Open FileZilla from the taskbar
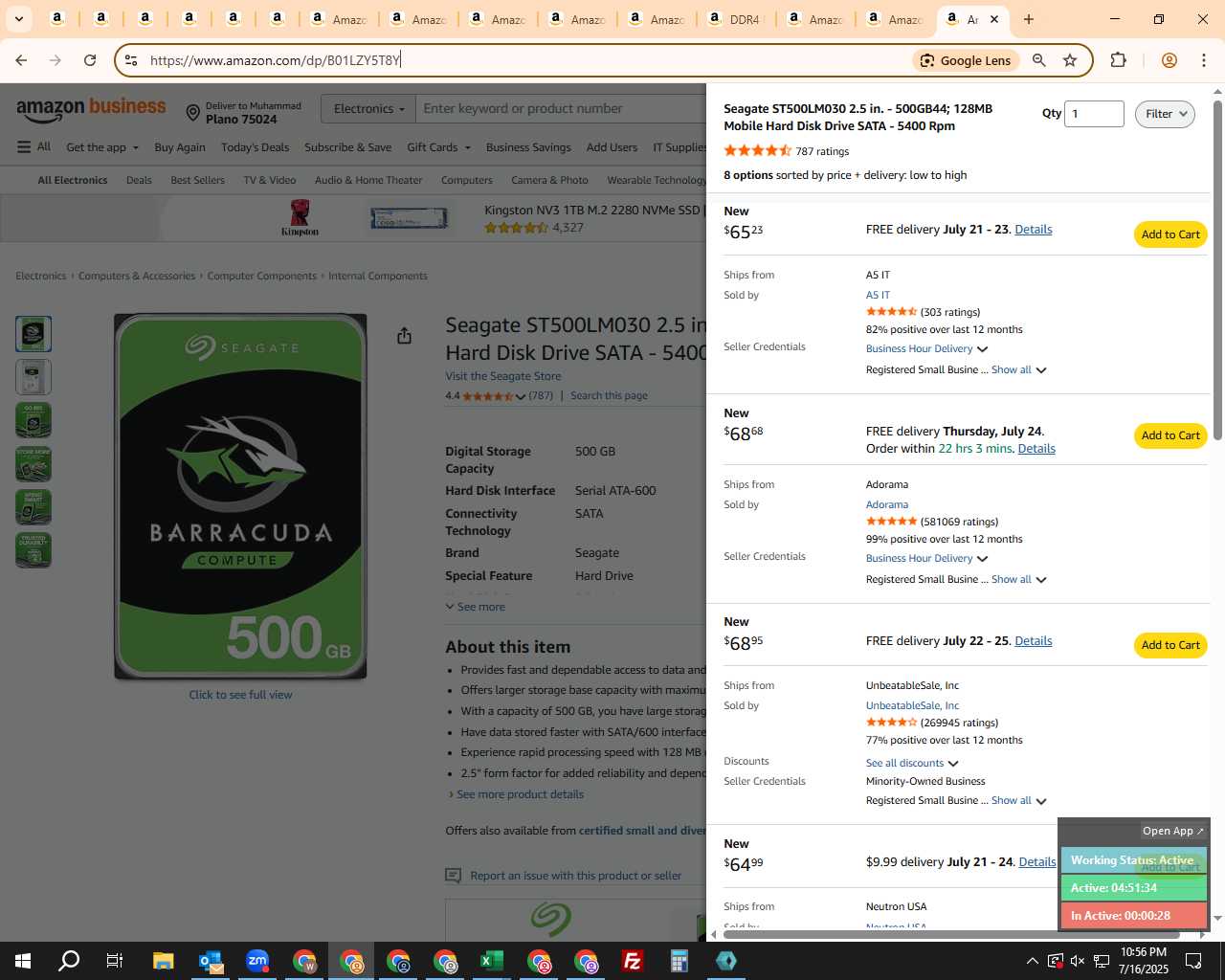 coord(633,961)
